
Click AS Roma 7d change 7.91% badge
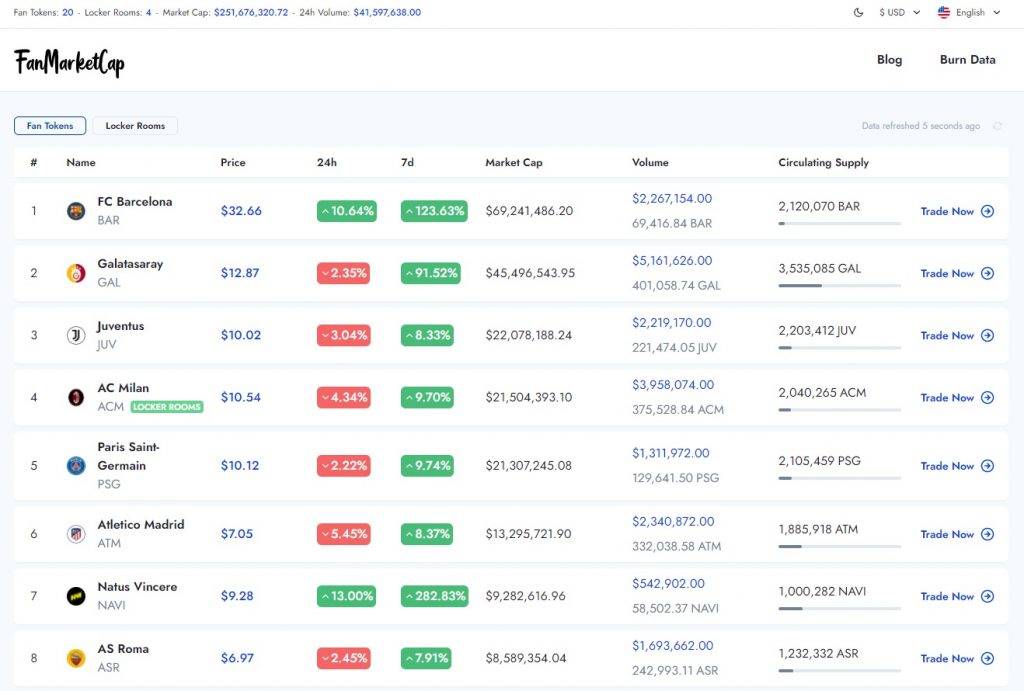tap(426, 658)
